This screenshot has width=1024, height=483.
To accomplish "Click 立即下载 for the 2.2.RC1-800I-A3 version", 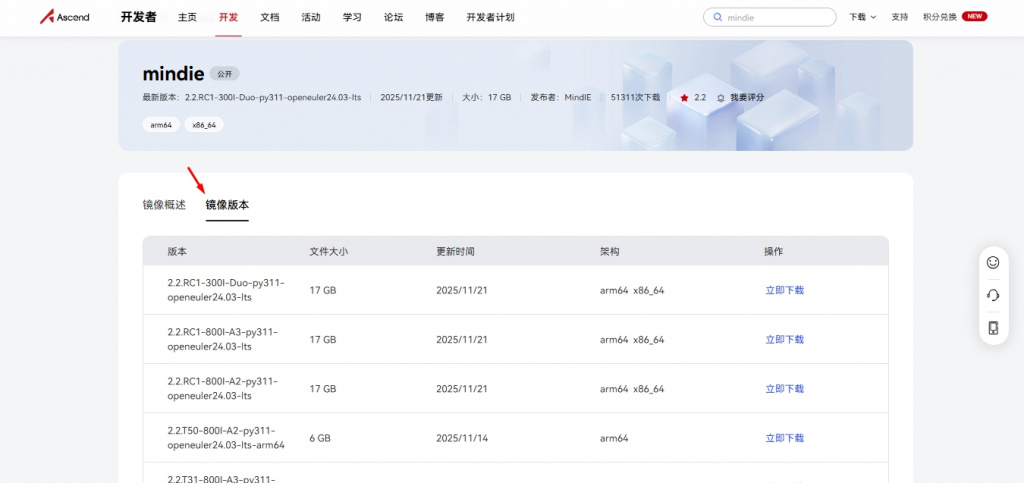I will coord(784,339).
